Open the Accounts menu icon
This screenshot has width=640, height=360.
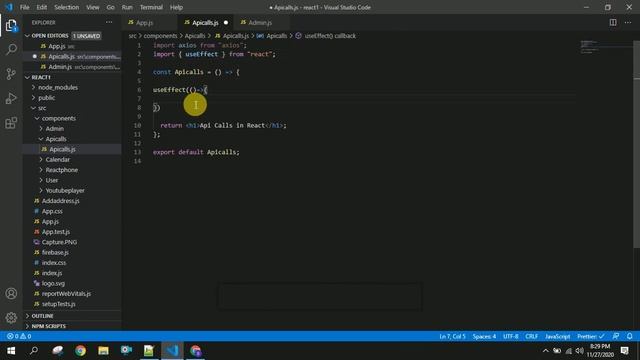point(11,293)
